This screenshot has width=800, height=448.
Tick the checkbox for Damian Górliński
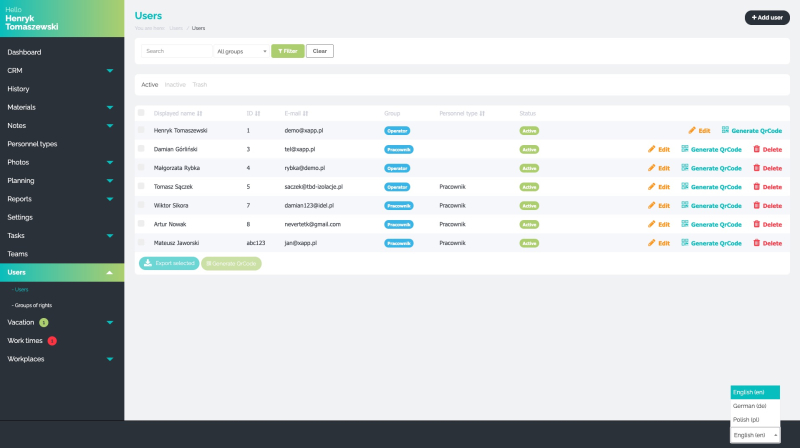tap(141, 149)
